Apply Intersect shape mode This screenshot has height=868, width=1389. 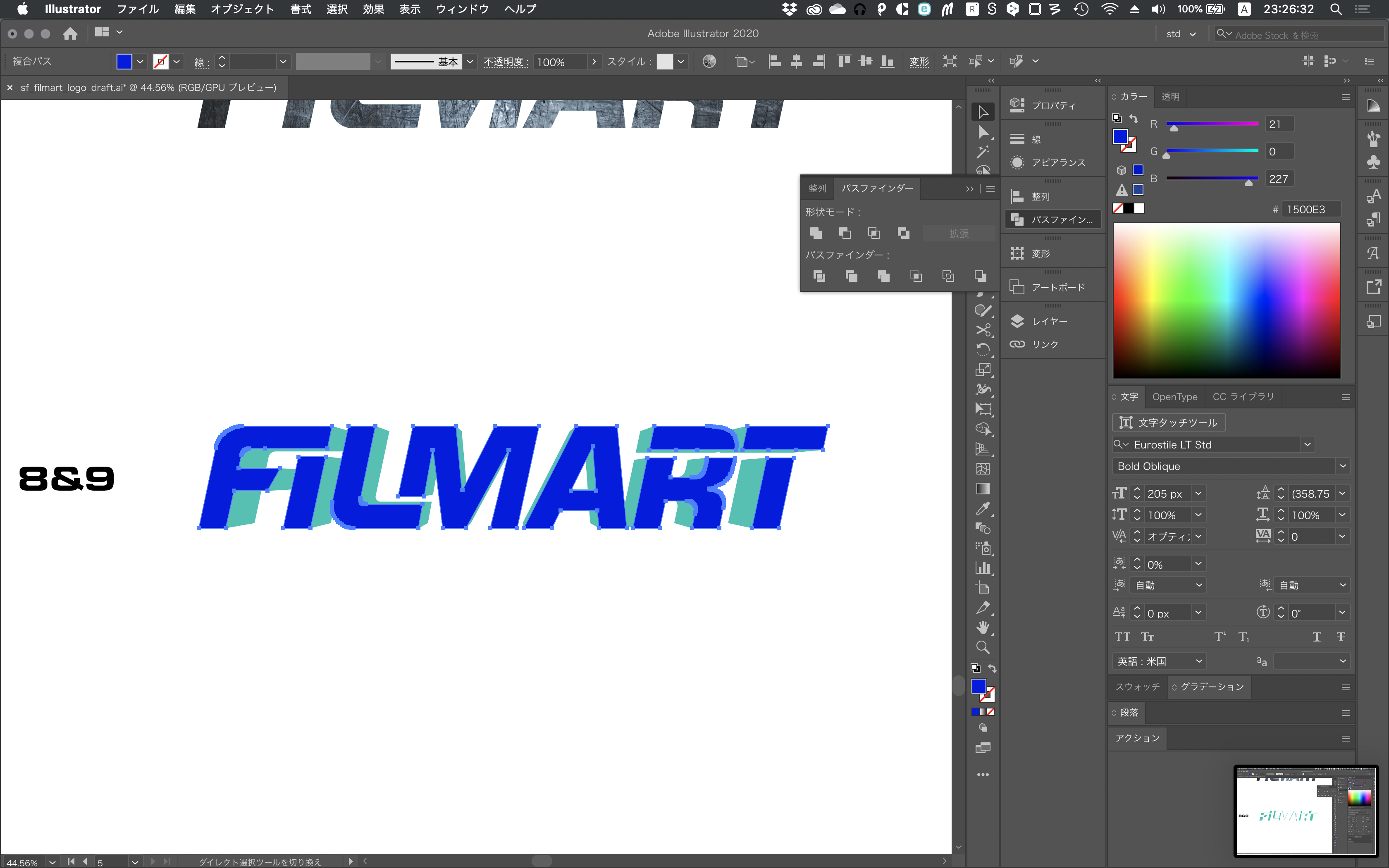coord(874,233)
